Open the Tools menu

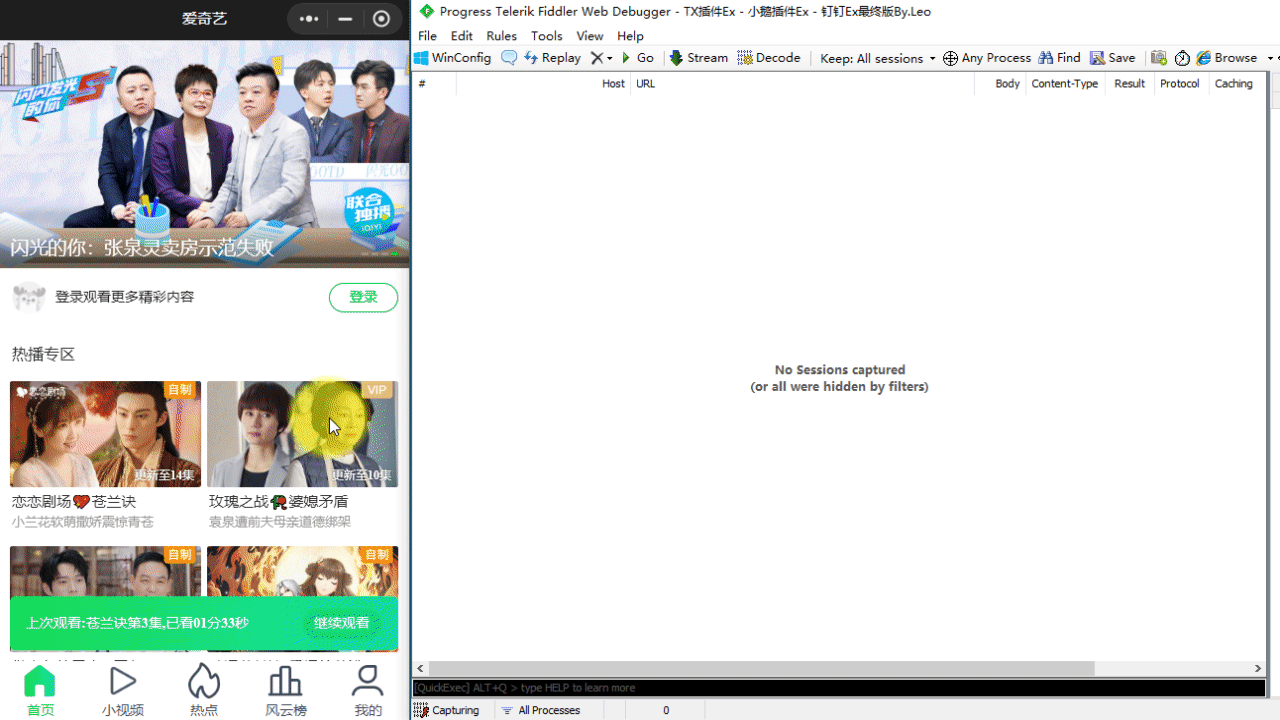click(x=546, y=36)
